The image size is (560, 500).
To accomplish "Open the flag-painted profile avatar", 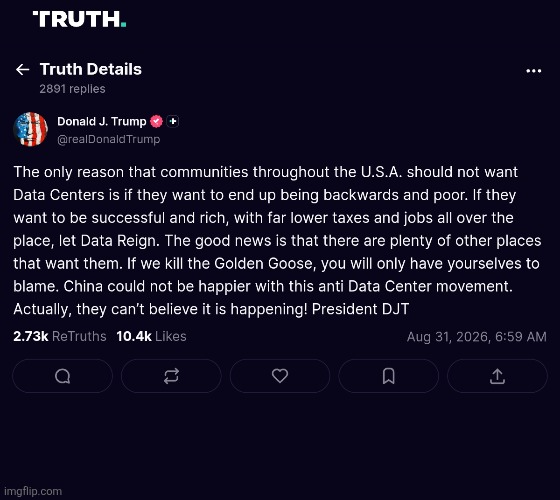I will click(x=30, y=129).
